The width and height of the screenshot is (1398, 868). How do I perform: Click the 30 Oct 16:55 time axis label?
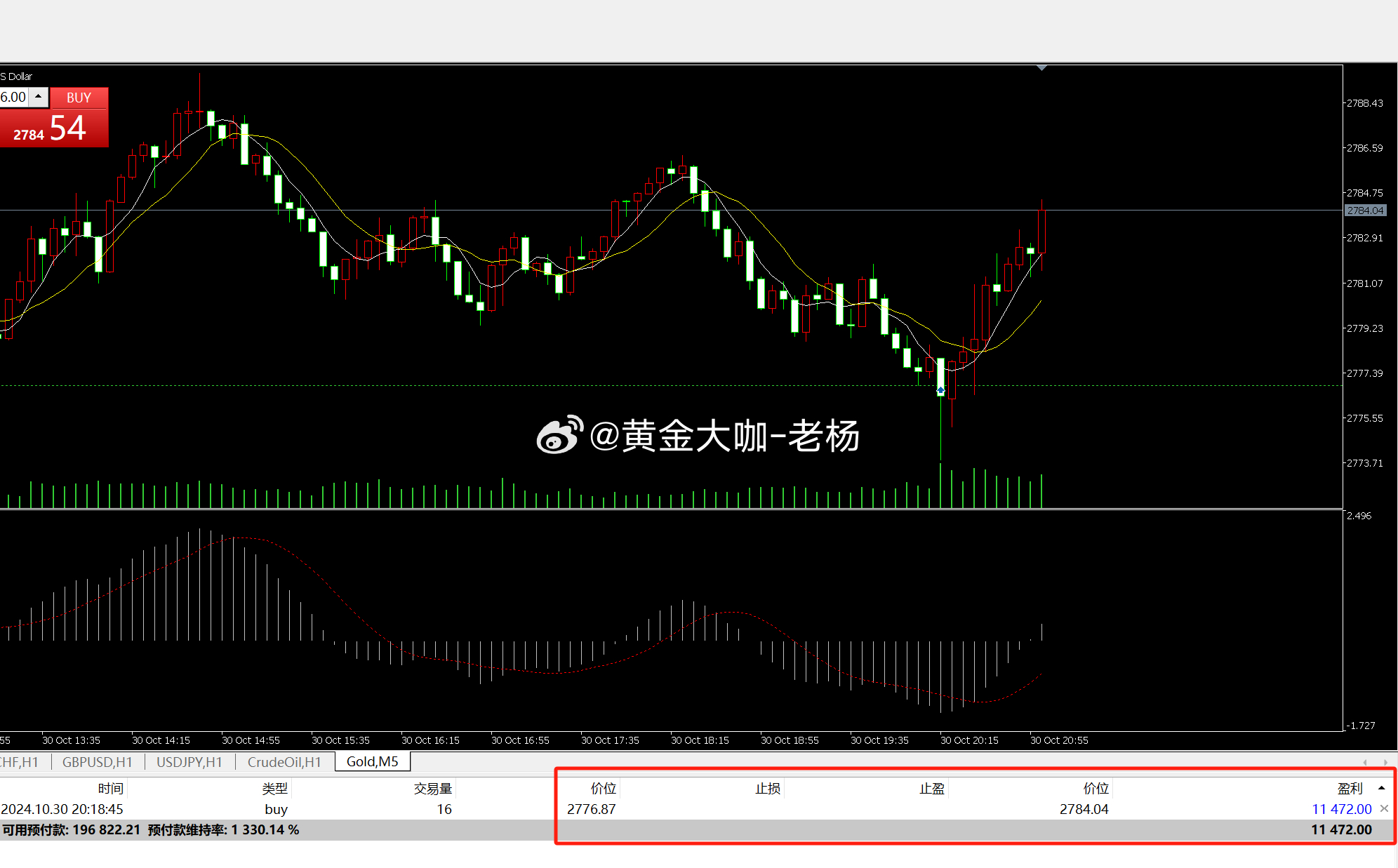[520, 740]
